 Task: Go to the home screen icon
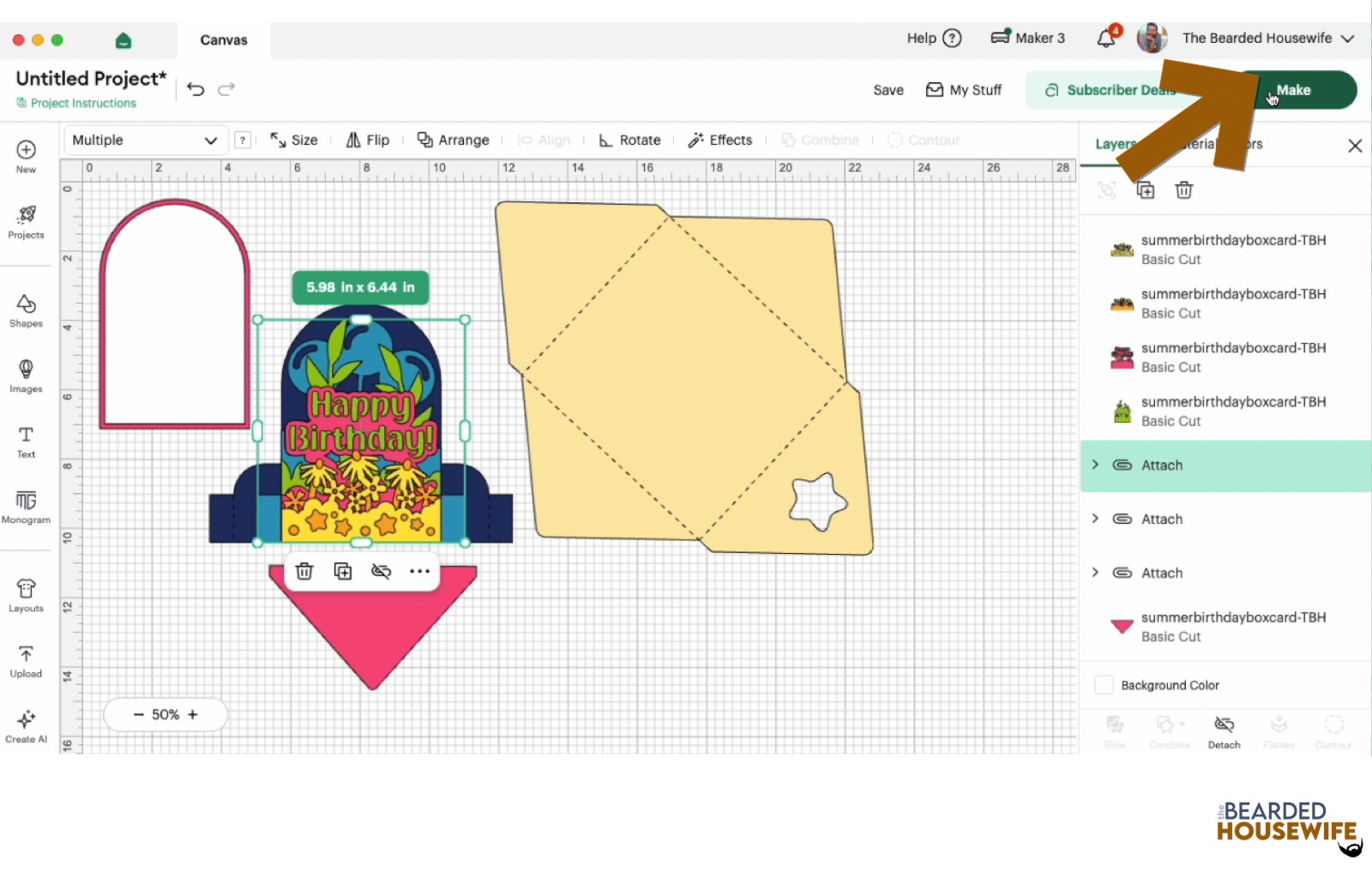click(123, 40)
